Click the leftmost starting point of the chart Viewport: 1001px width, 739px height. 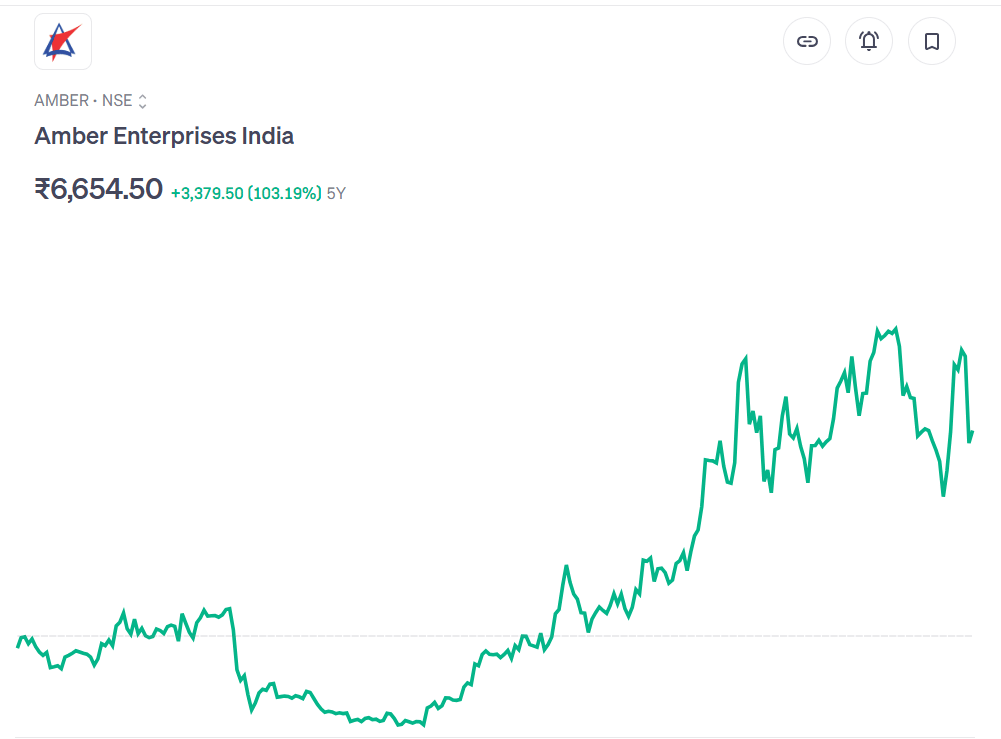point(18,647)
